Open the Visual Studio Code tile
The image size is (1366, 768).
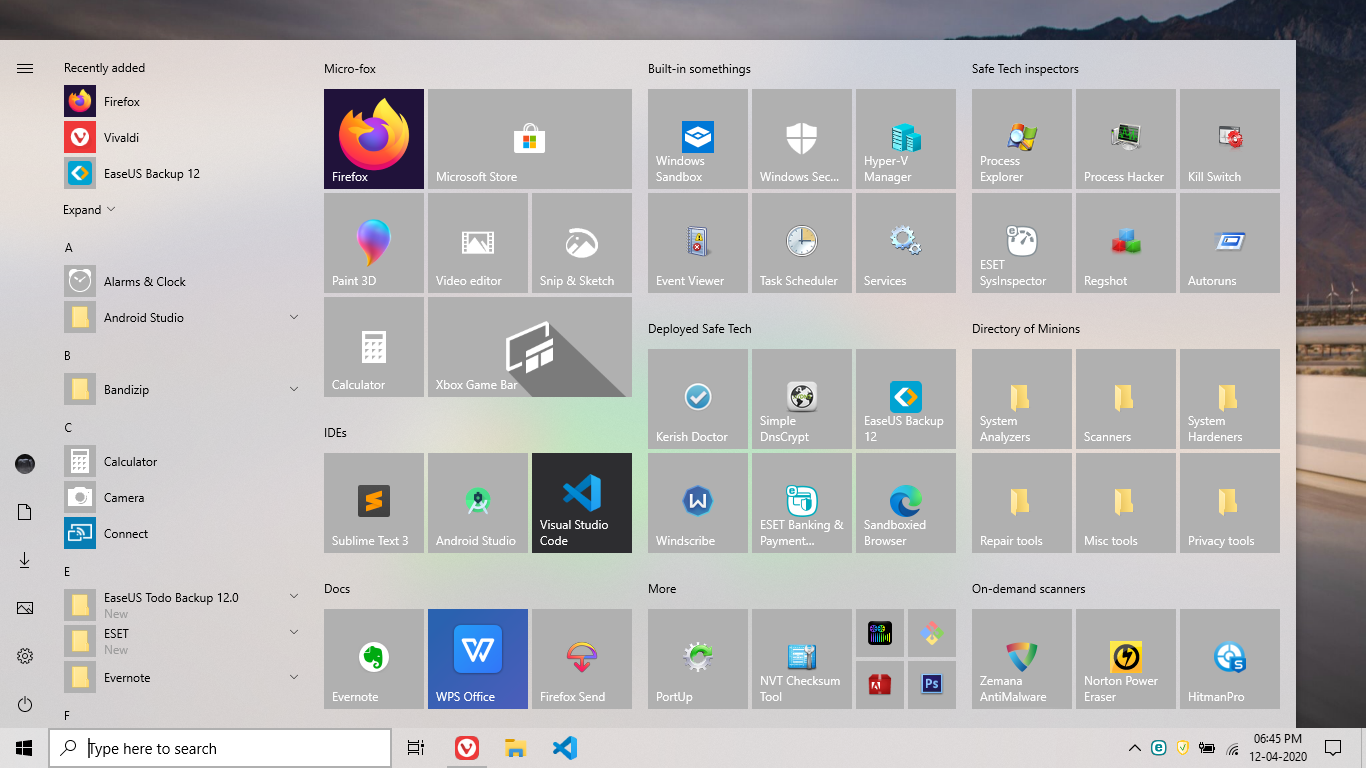pos(582,503)
